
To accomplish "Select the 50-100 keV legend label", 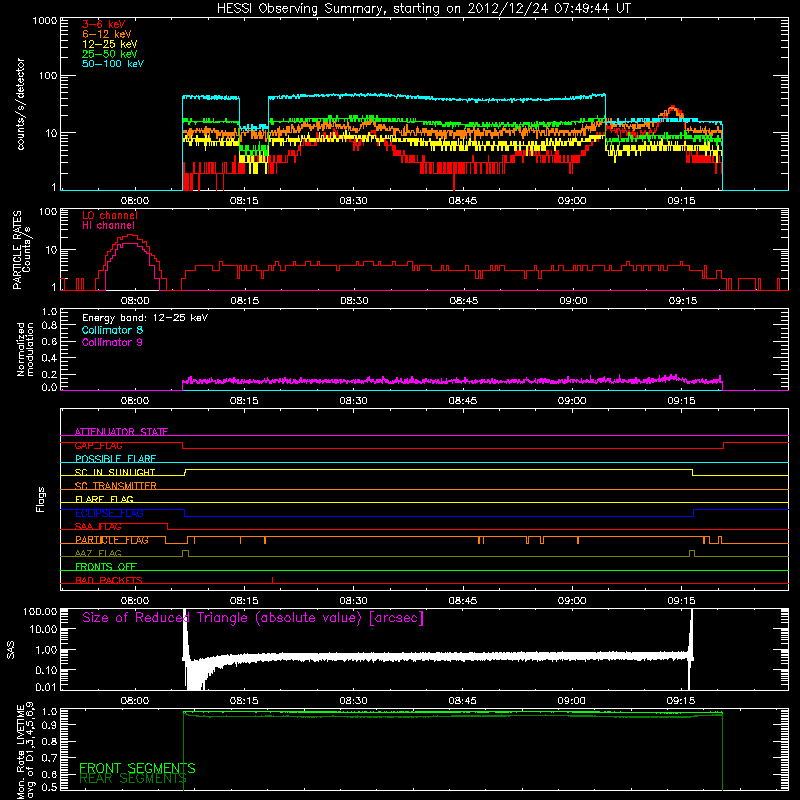I will click(113, 64).
